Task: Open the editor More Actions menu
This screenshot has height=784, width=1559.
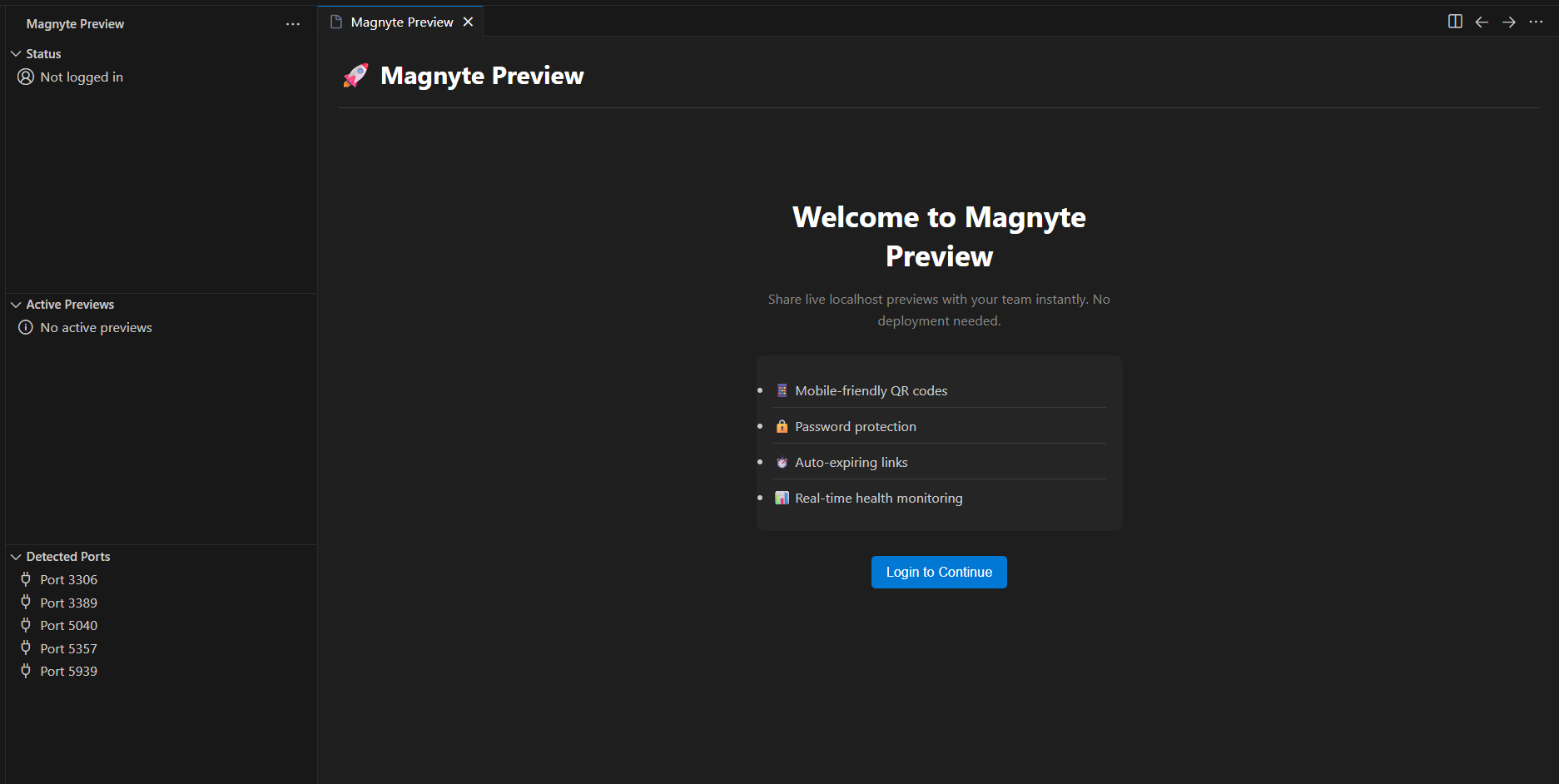Action: click(x=1537, y=22)
